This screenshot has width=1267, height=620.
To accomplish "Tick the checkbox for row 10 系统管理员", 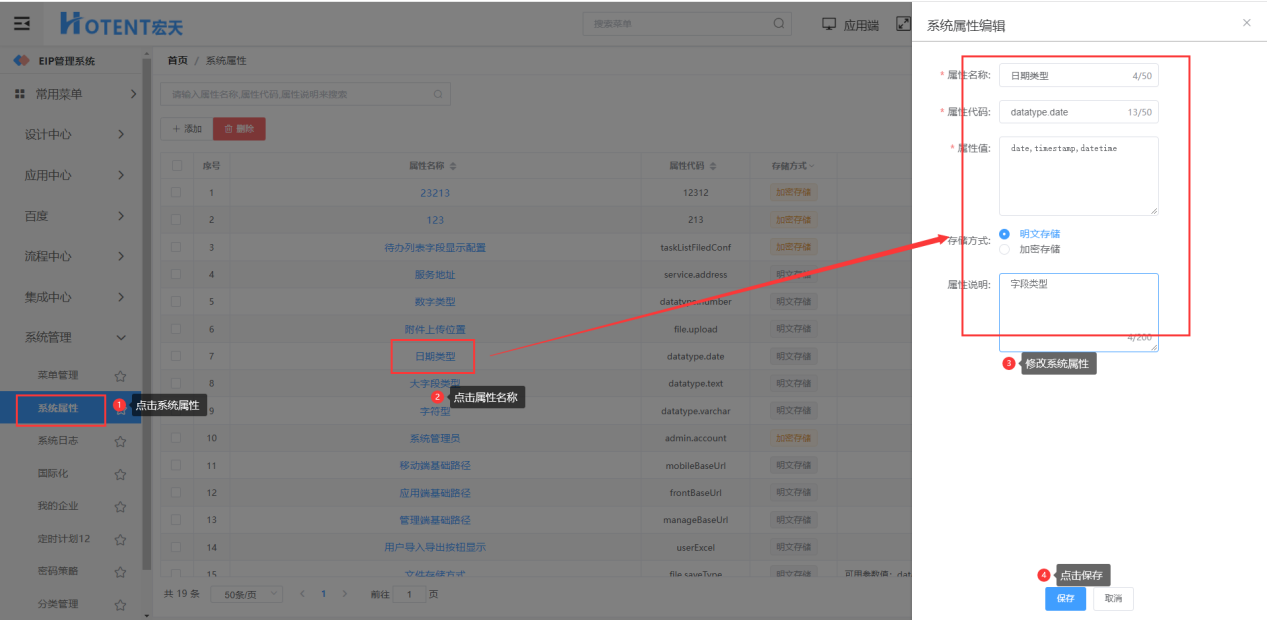I will (x=177, y=438).
